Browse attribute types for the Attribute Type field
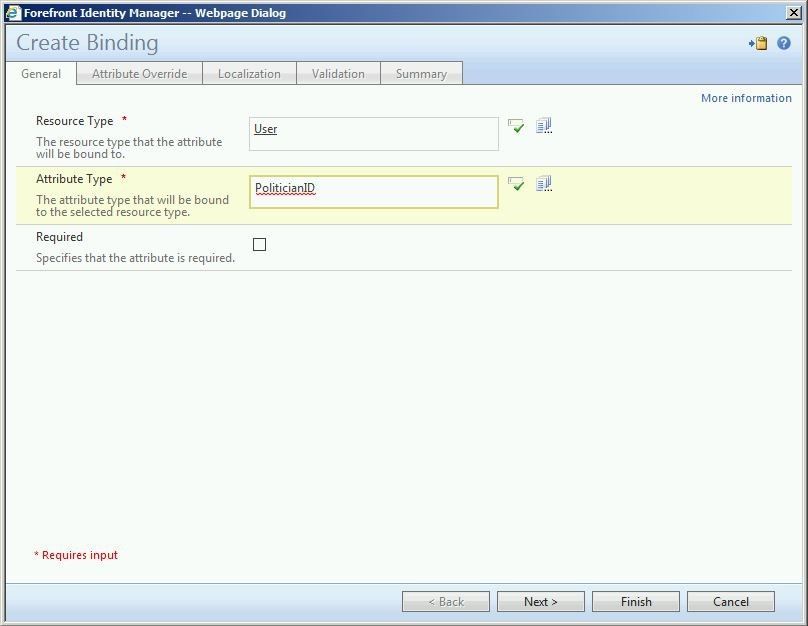 (x=544, y=183)
